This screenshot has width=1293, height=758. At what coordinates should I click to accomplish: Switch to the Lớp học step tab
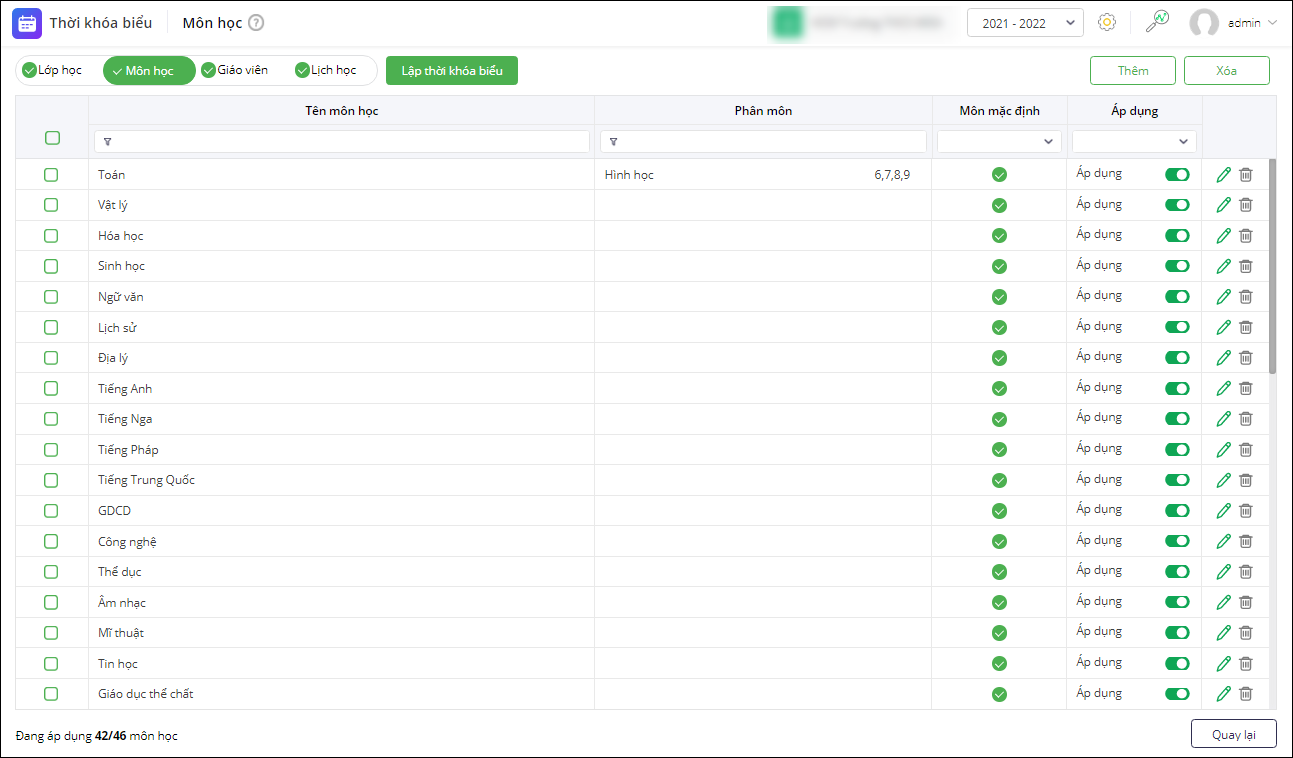(52, 71)
